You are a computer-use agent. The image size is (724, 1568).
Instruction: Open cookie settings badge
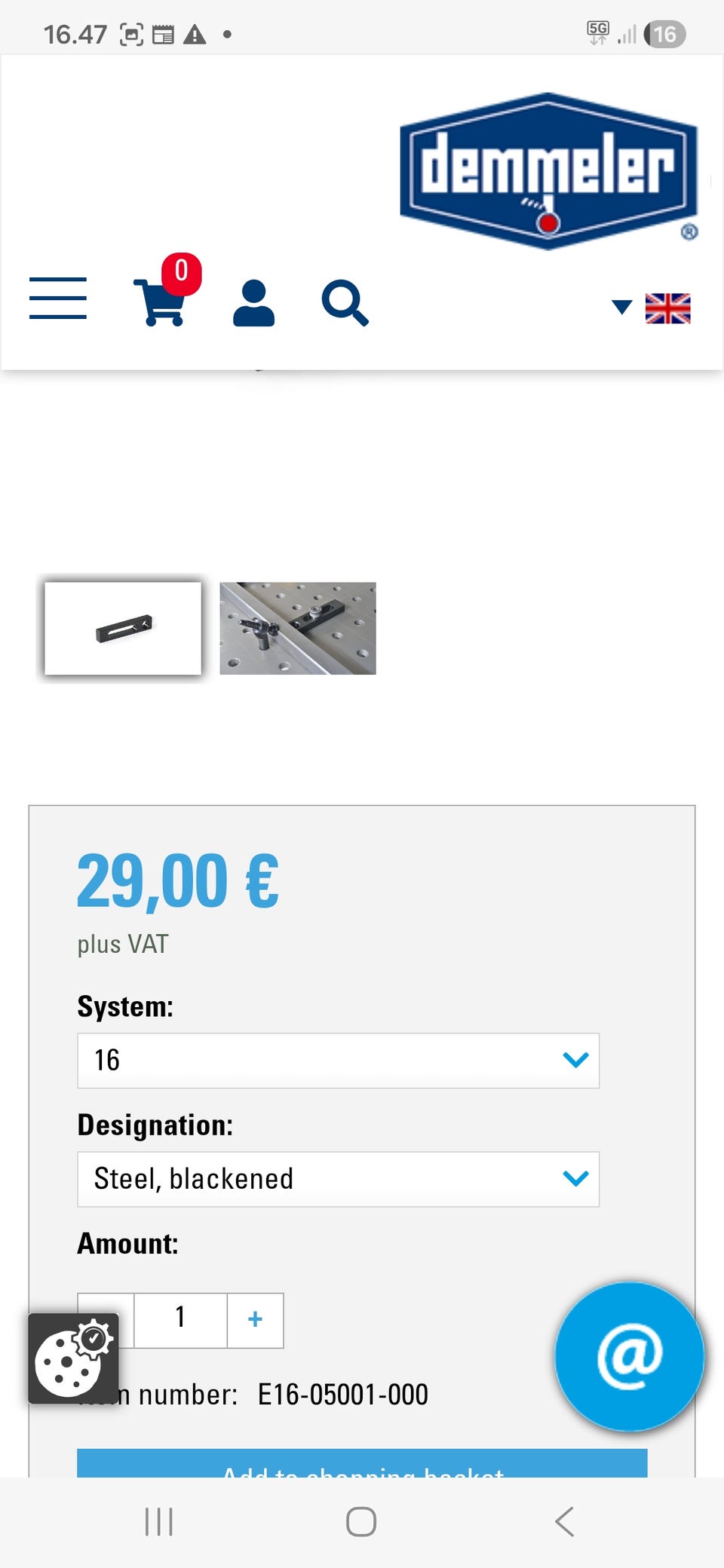(73, 1358)
